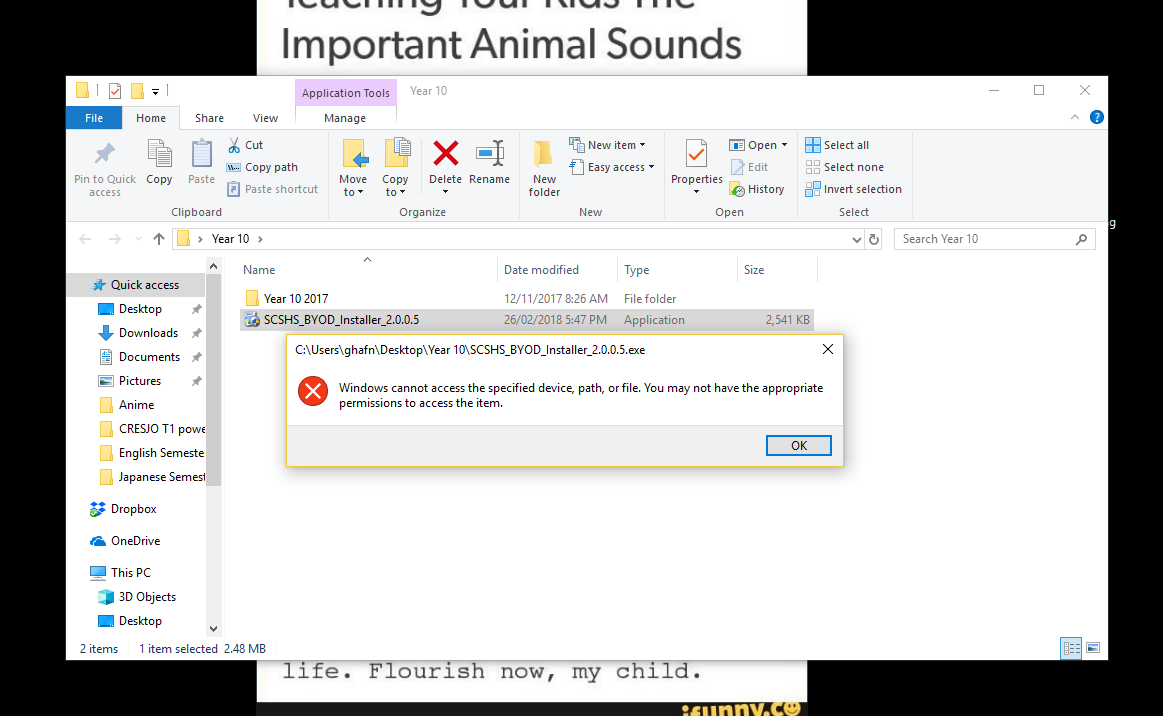Switch to large icons view toggle
Screen dimensions: 1163x716
tap(1093, 648)
